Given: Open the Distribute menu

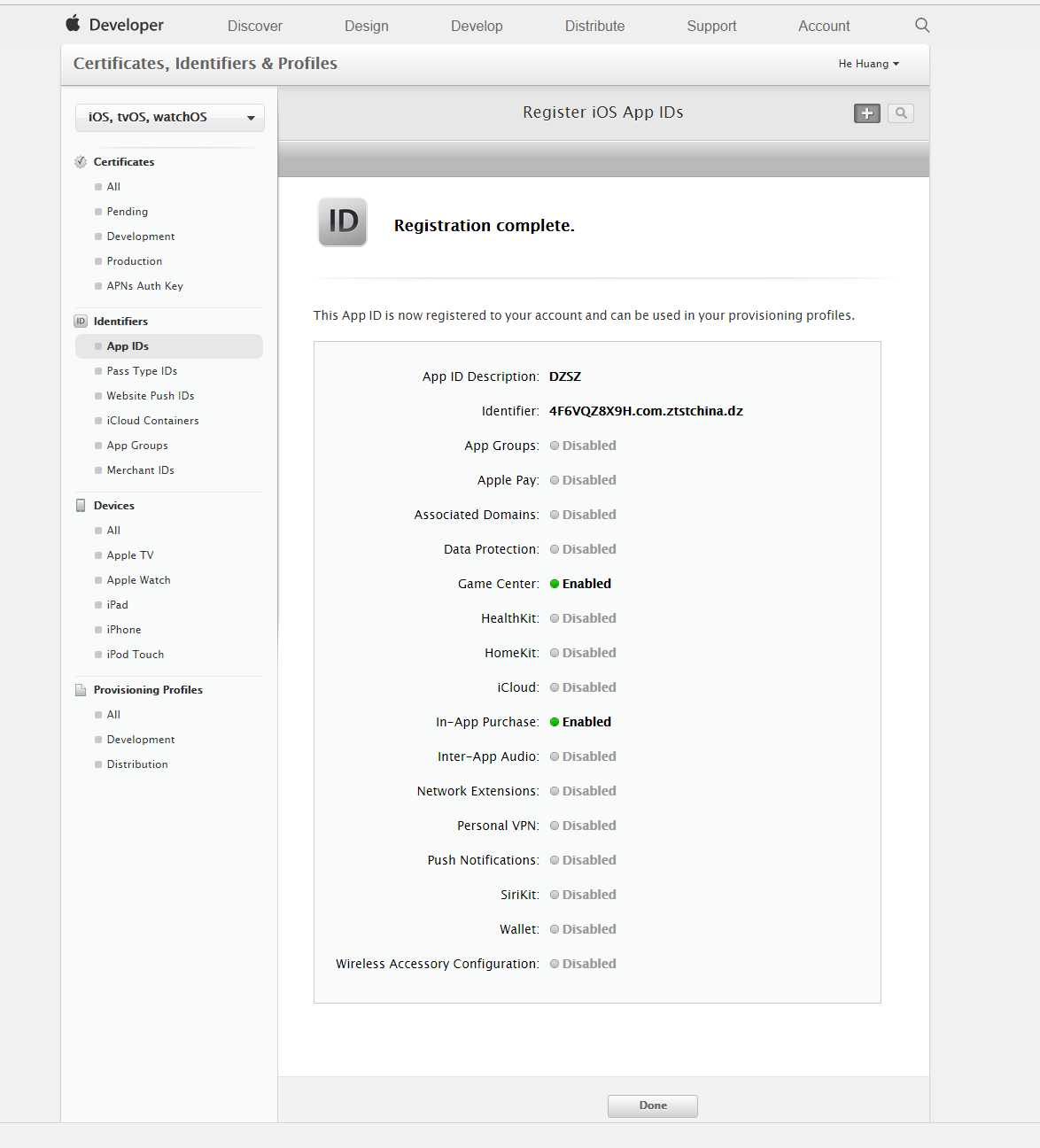Looking at the screenshot, I should pyautogui.click(x=594, y=26).
